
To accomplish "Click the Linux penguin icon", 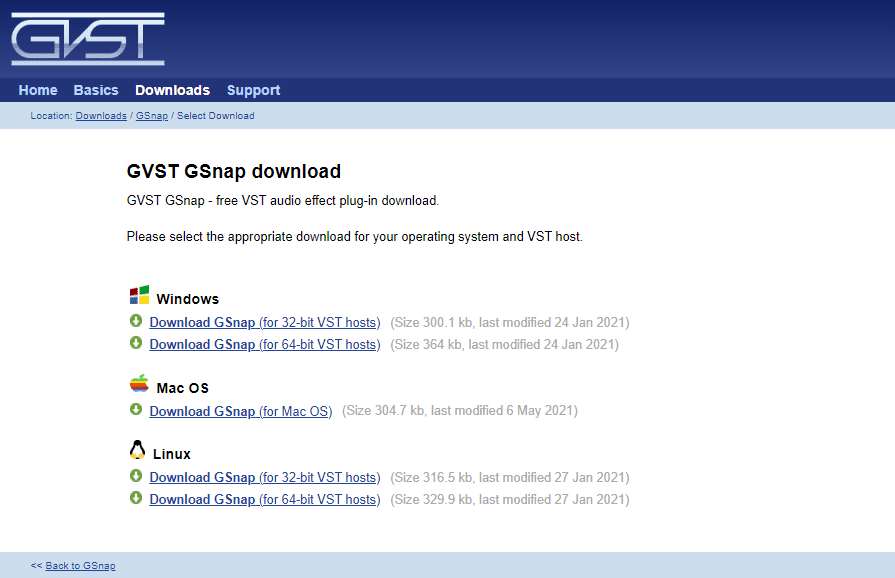I will point(137,450).
